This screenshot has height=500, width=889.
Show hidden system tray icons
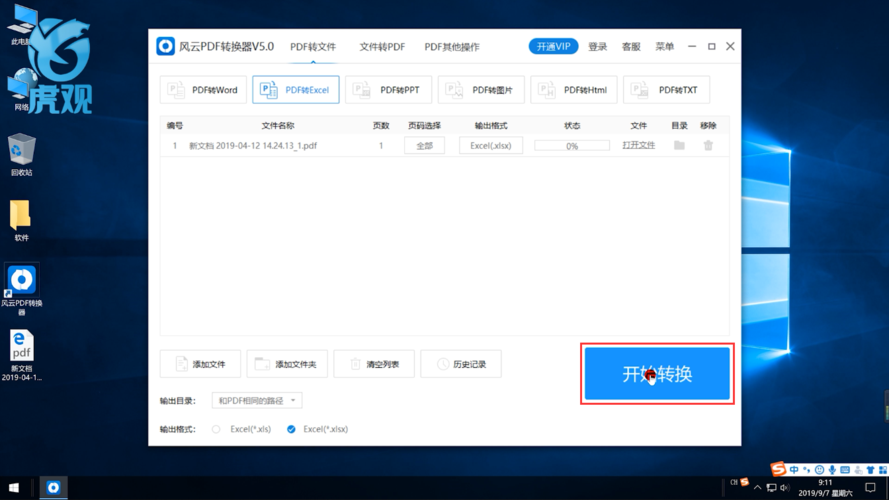pyautogui.click(x=757, y=488)
